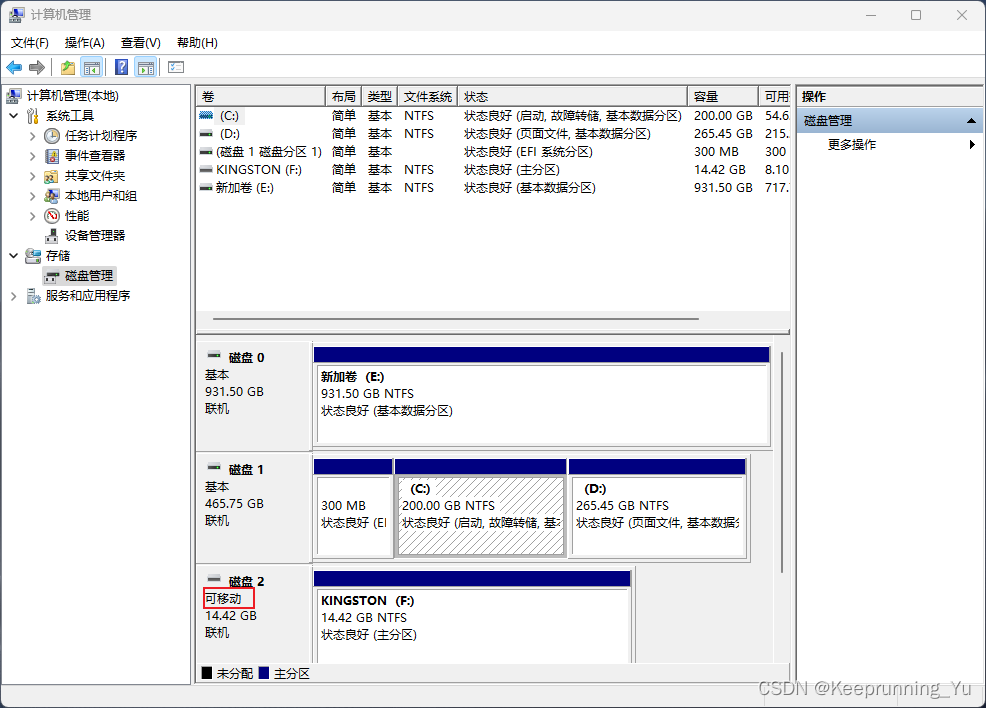
Task: Open the 操作(A) menu
Action: [x=85, y=43]
